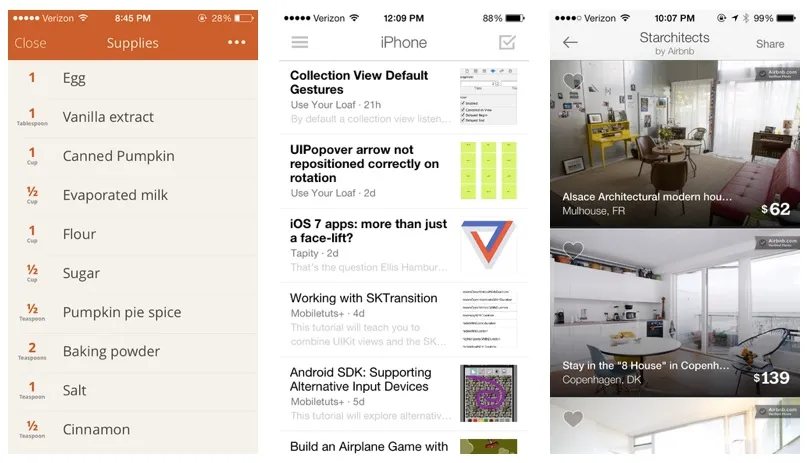Viewport: 807px width, 463px height.
Task: Tap the checkmark box icon in iPhone header
Action: tap(507, 42)
